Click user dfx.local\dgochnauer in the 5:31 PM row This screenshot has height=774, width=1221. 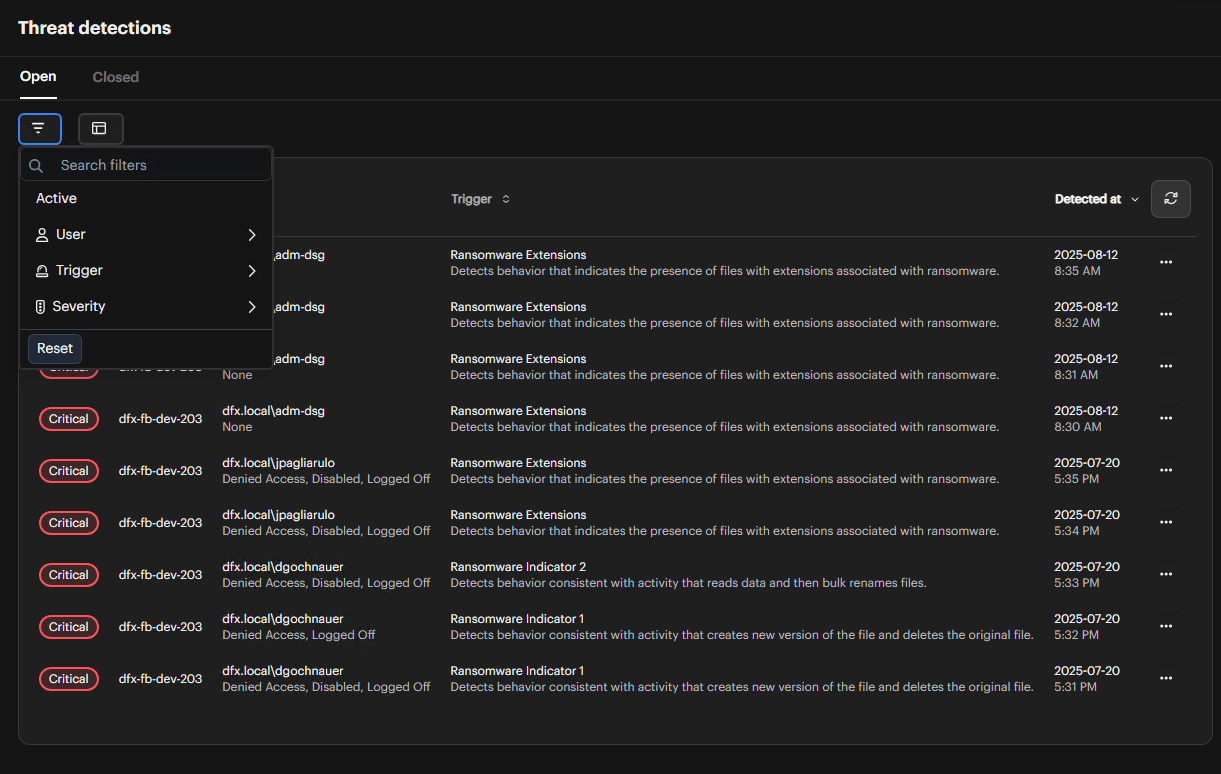(282, 671)
